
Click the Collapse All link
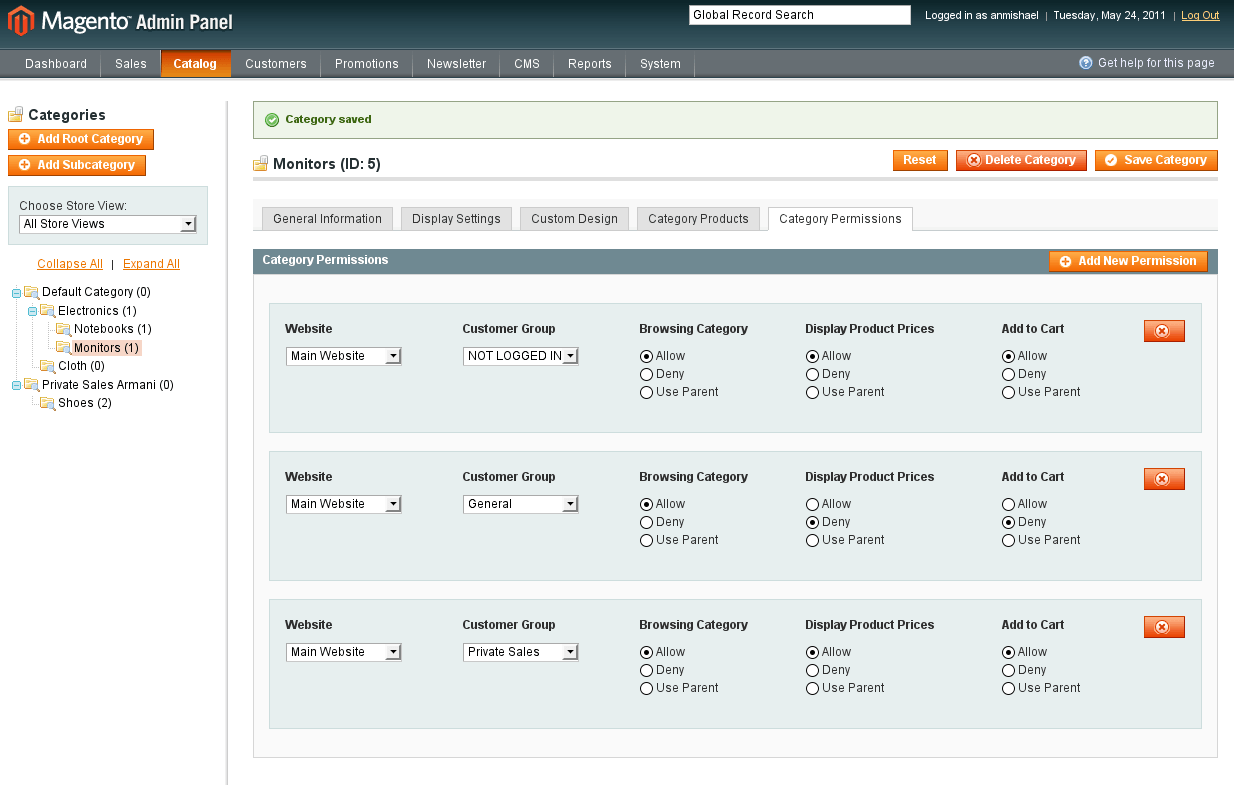click(70, 264)
